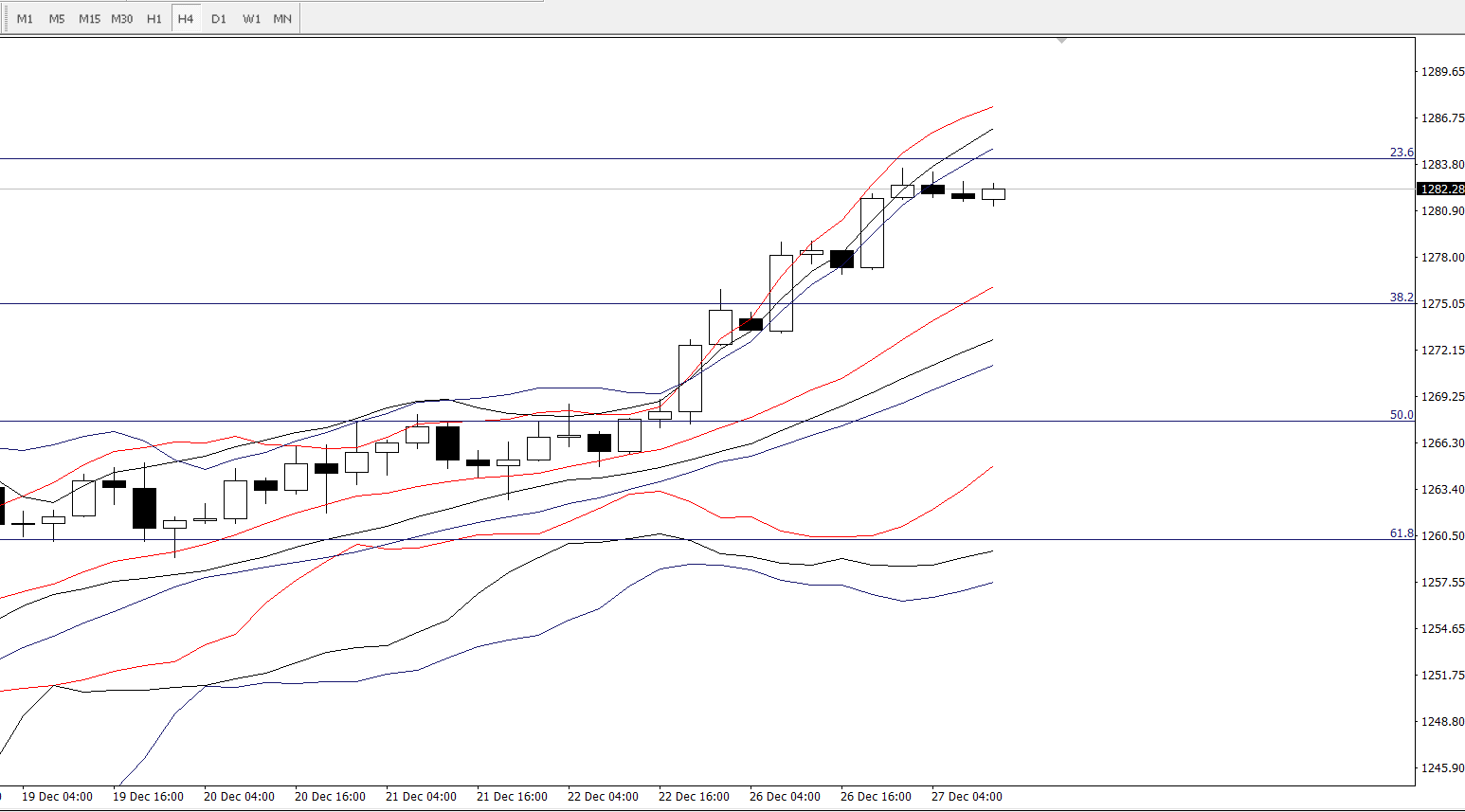
Task: Click the current price tag 1282.28
Action: click(x=1441, y=189)
